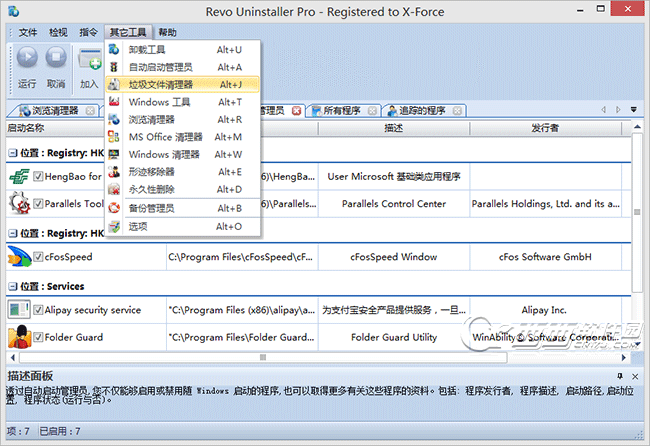This screenshot has width=650, height=446.
Task: Click the 取消 (Cancel) toolbar icon
Action: [57, 60]
